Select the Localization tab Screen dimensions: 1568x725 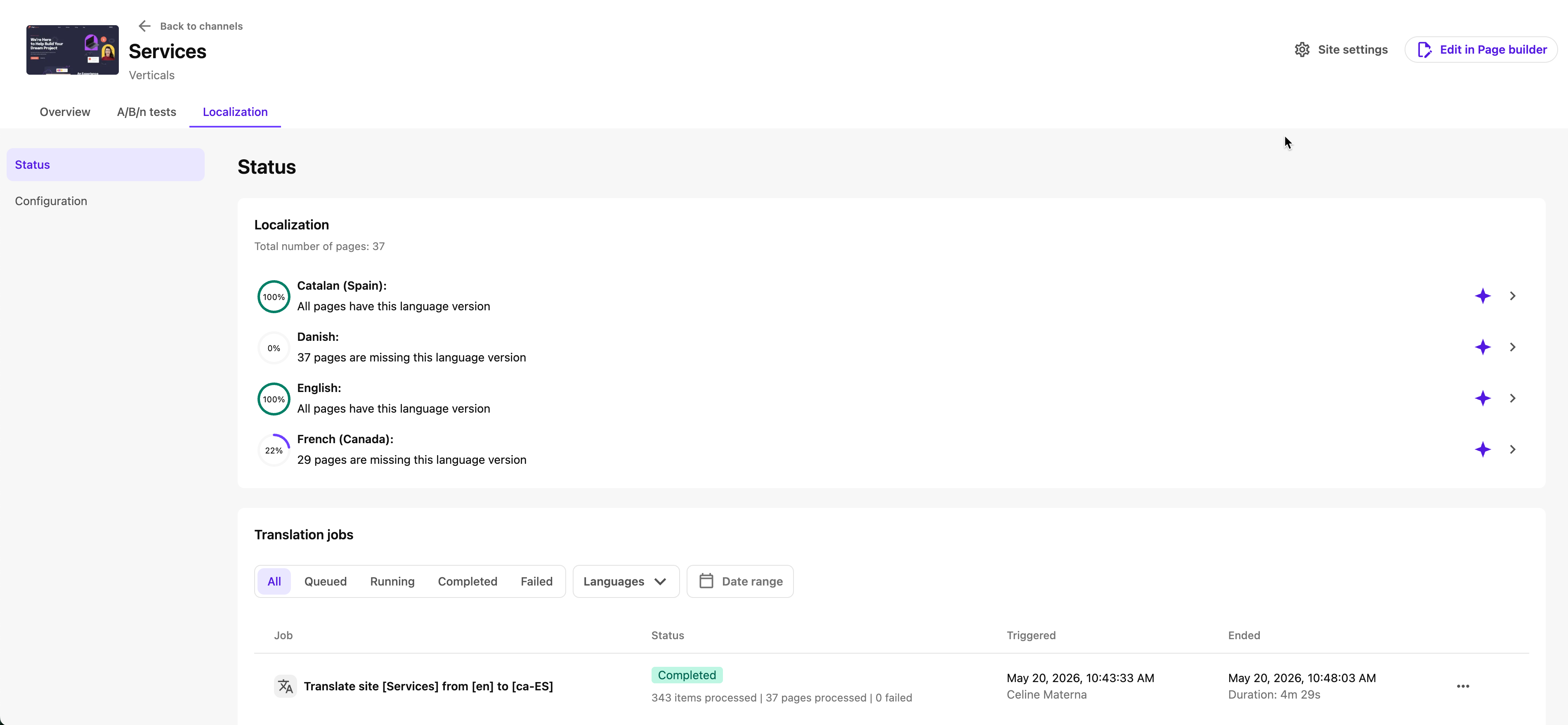235,112
